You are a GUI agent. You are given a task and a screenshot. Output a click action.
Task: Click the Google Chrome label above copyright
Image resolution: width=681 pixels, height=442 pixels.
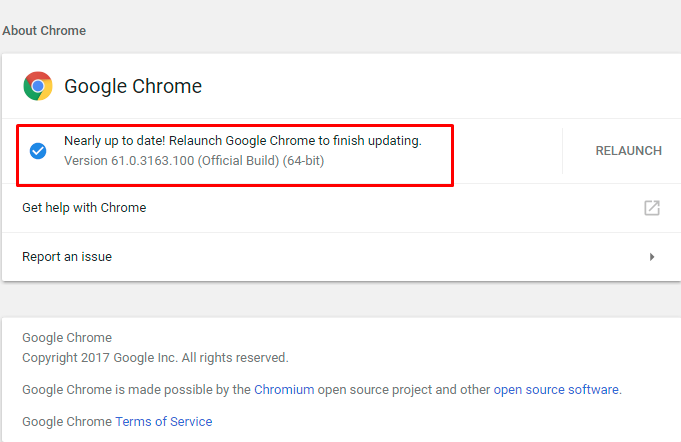(67, 337)
